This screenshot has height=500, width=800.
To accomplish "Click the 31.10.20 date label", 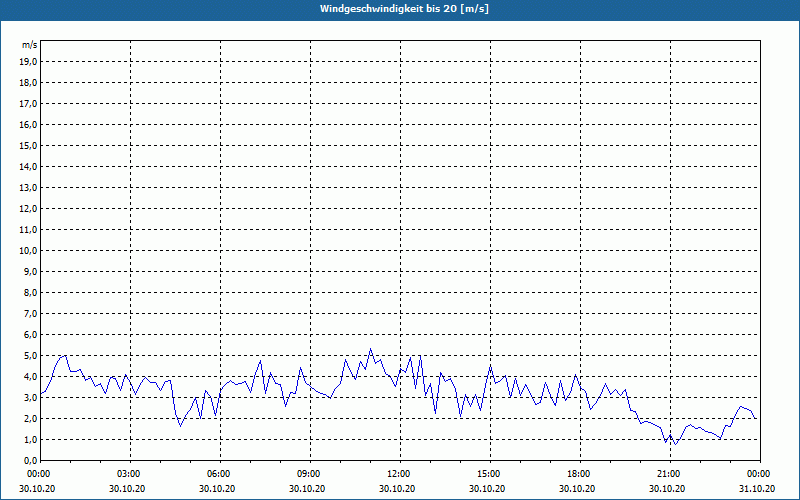I will pyautogui.click(x=756, y=488).
